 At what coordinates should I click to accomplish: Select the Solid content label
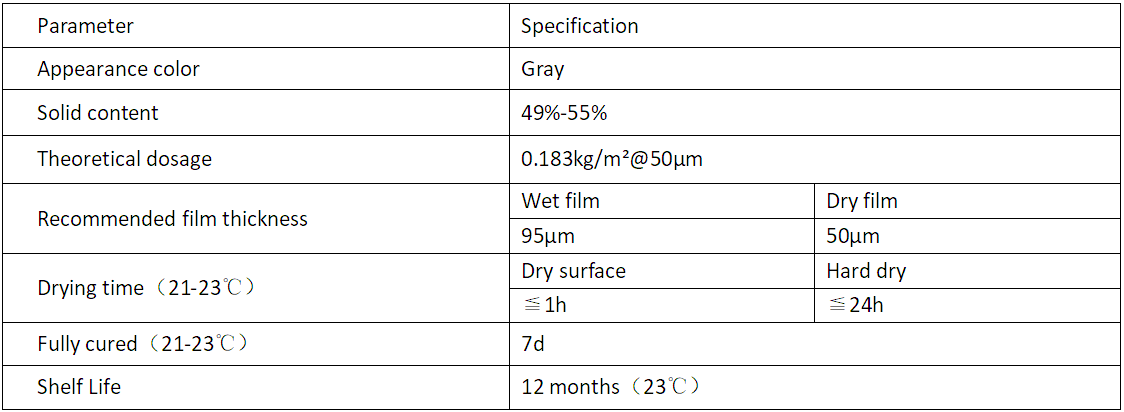(255, 112)
